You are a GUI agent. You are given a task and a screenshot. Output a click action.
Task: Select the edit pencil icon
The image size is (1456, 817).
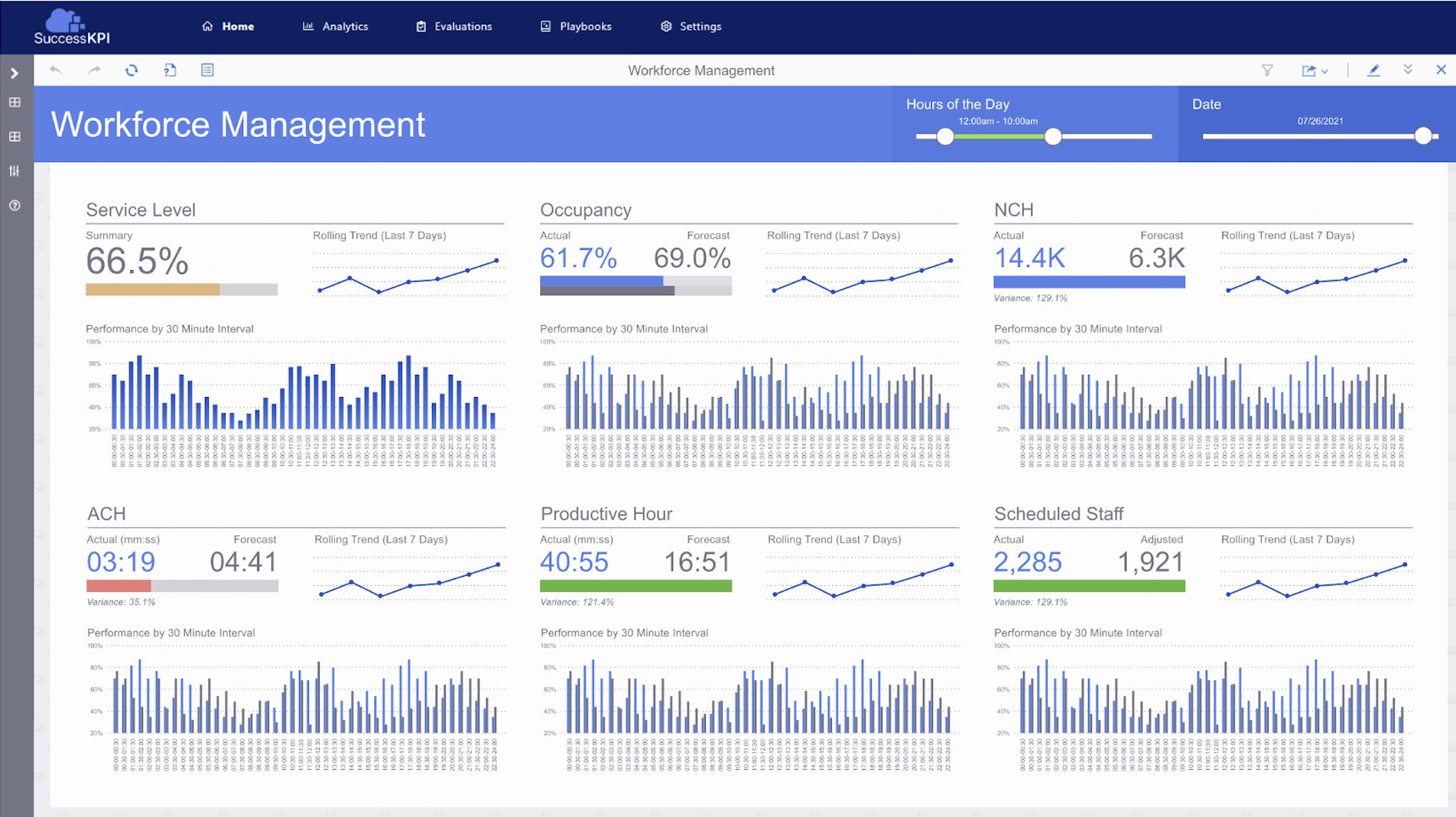[x=1373, y=70]
